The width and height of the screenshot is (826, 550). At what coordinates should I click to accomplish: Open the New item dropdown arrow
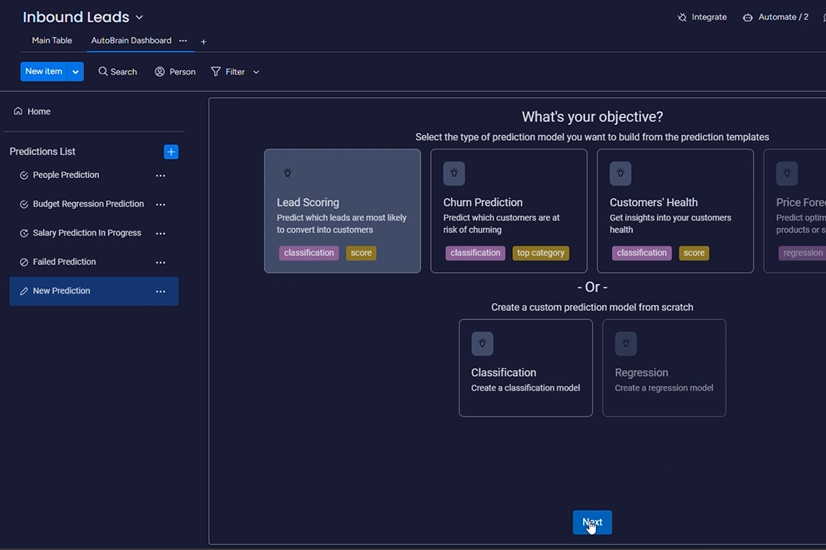75,72
